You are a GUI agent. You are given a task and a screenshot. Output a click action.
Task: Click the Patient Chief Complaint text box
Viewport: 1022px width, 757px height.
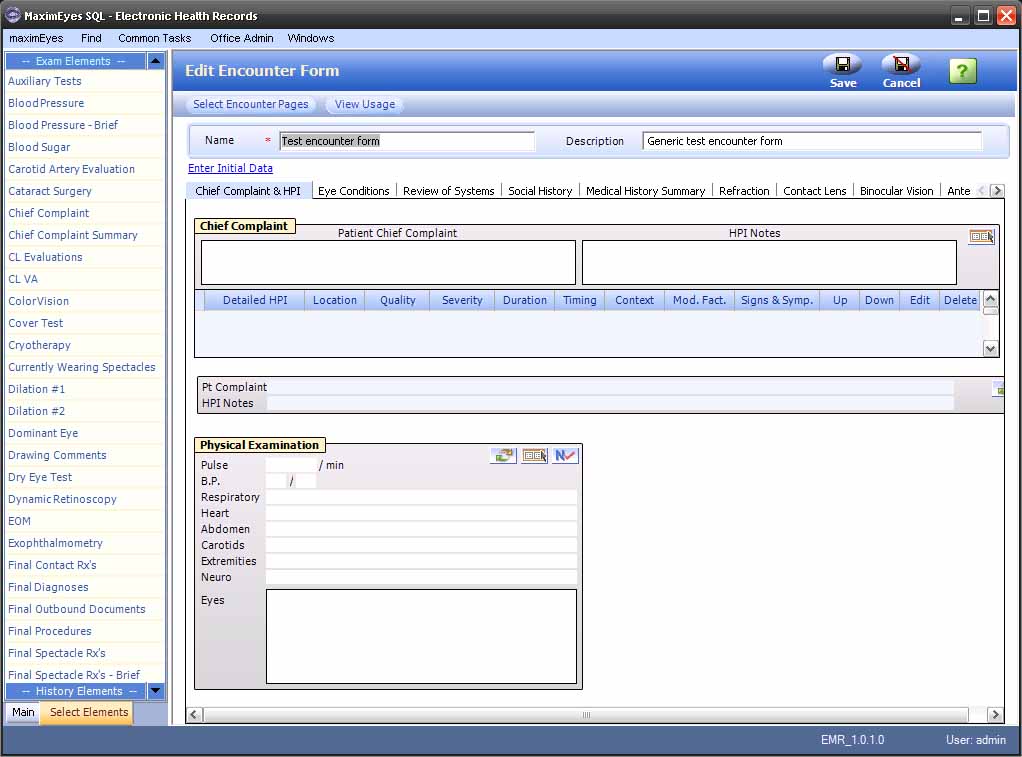[x=388, y=263]
